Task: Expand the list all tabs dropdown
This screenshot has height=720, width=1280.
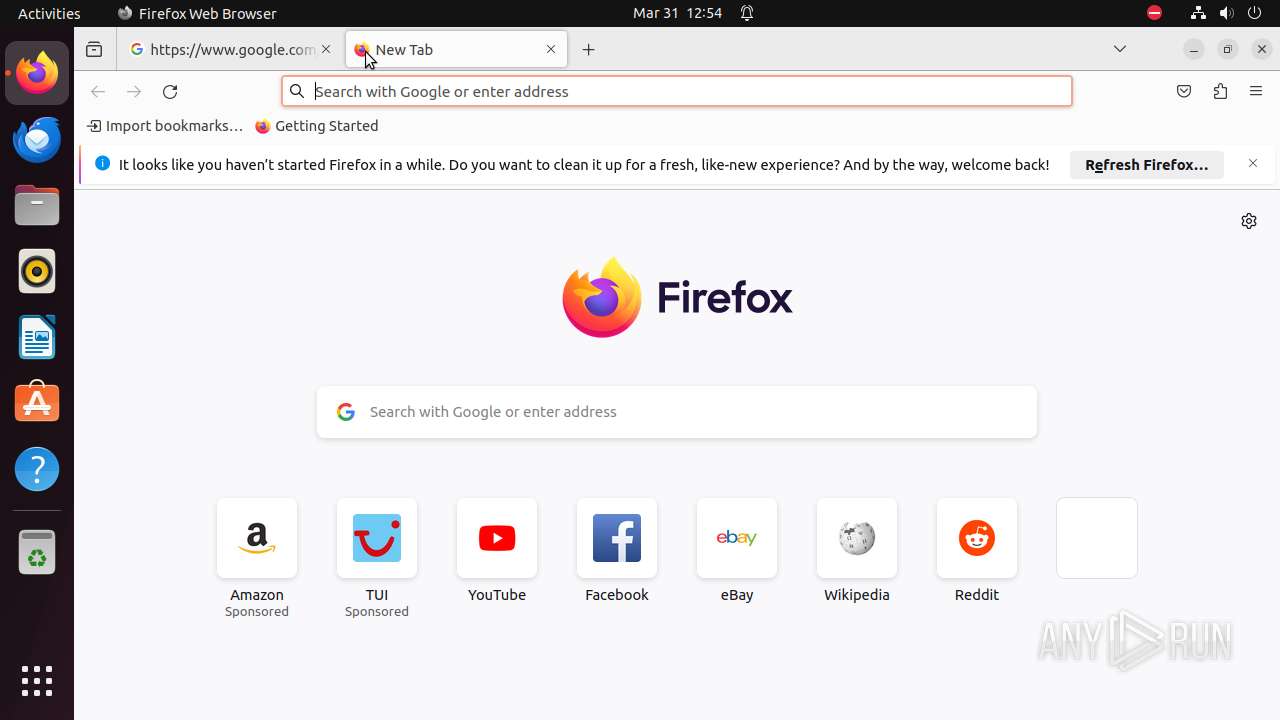Action: (x=1120, y=49)
